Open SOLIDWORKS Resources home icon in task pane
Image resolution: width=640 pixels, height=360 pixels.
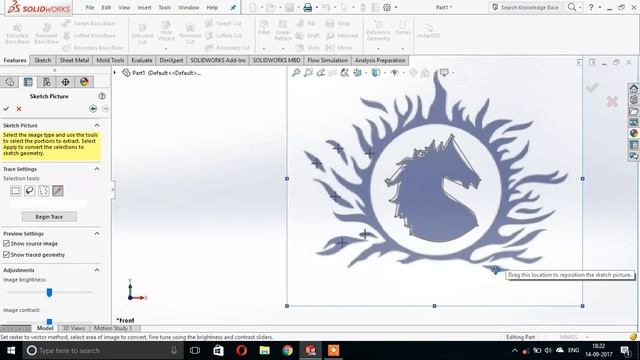click(633, 88)
